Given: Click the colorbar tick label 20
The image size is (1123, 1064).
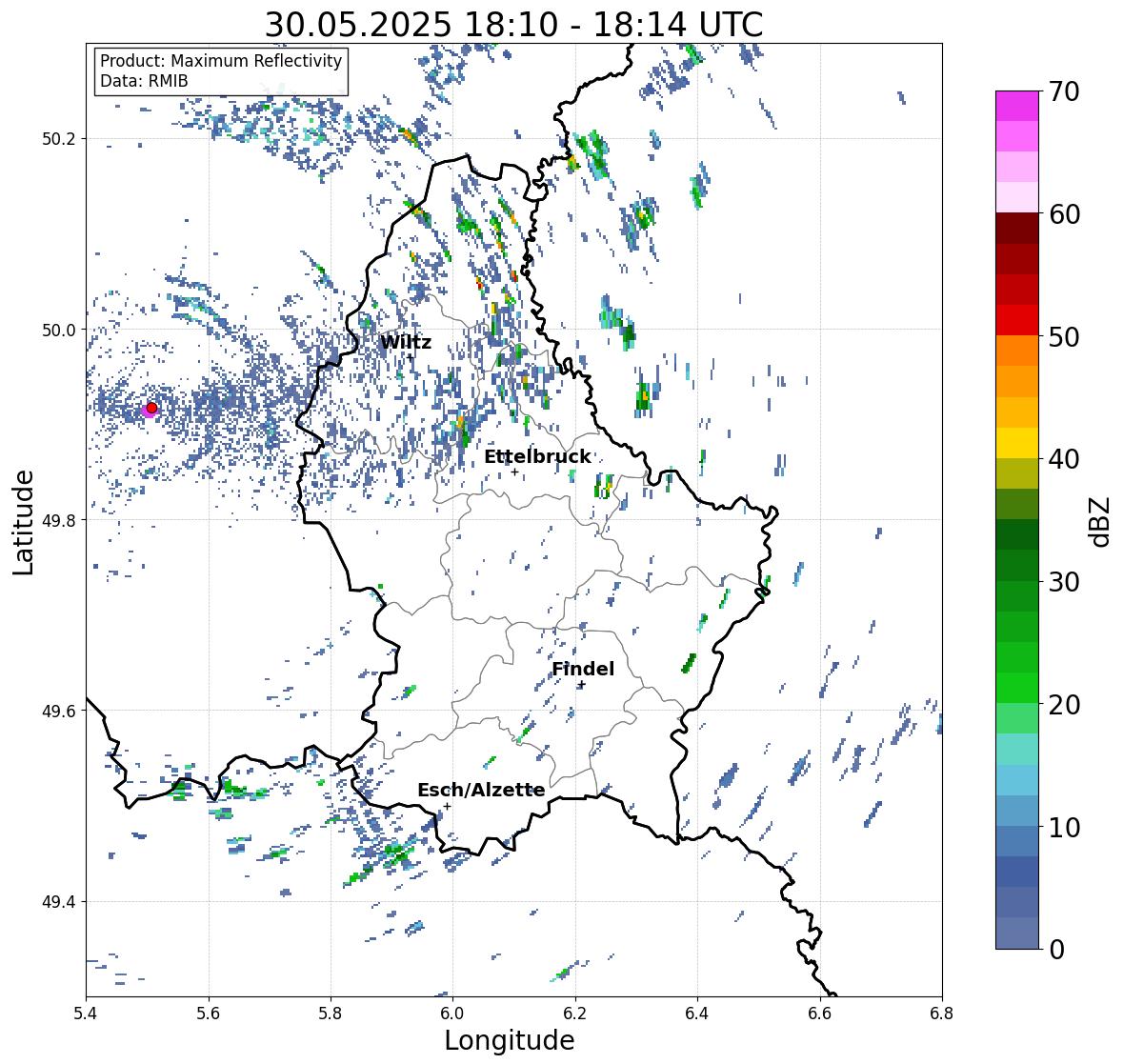Looking at the screenshot, I should (x=1064, y=705).
